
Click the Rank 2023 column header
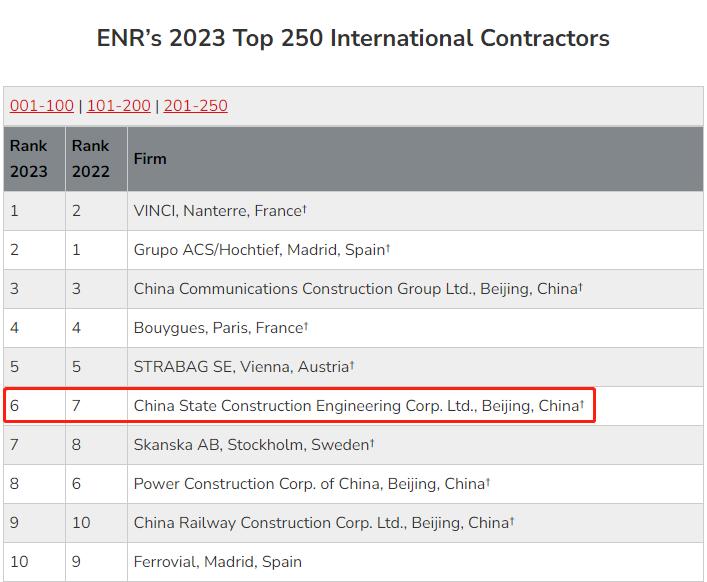coord(29,158)
